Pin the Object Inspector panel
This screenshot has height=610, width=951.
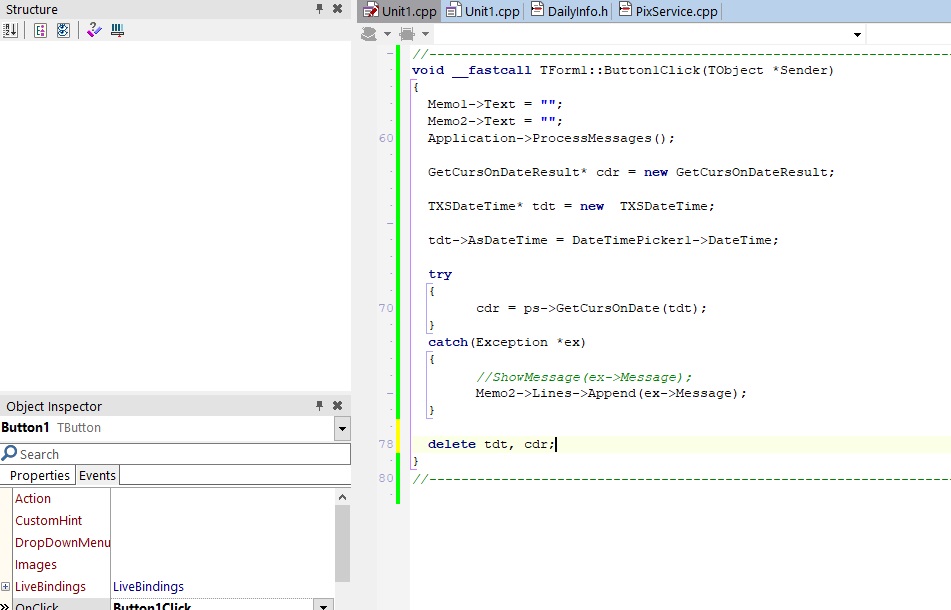(320, 406)
